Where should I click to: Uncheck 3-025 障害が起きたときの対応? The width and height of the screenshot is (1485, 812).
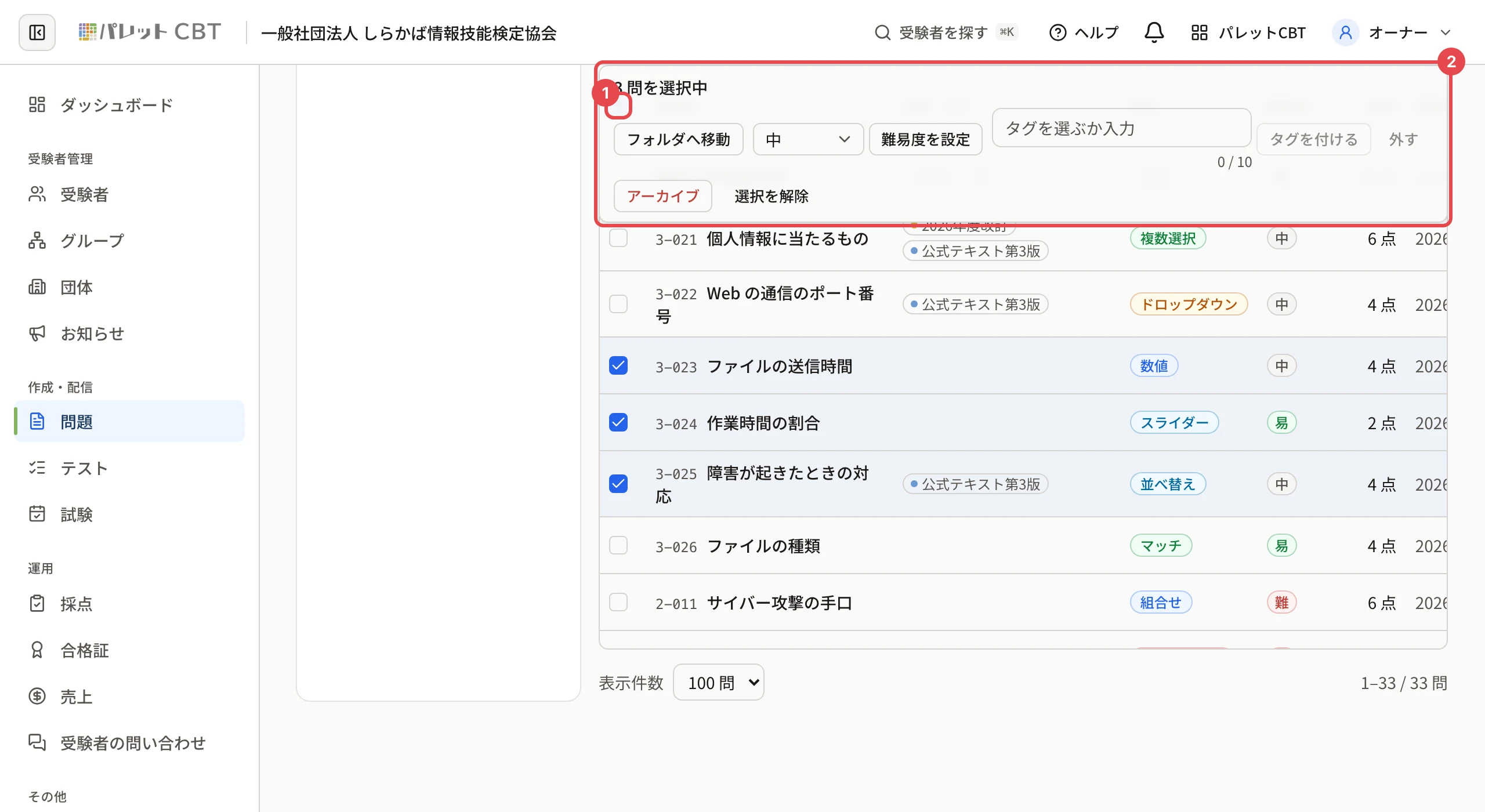tap(618, 484)
